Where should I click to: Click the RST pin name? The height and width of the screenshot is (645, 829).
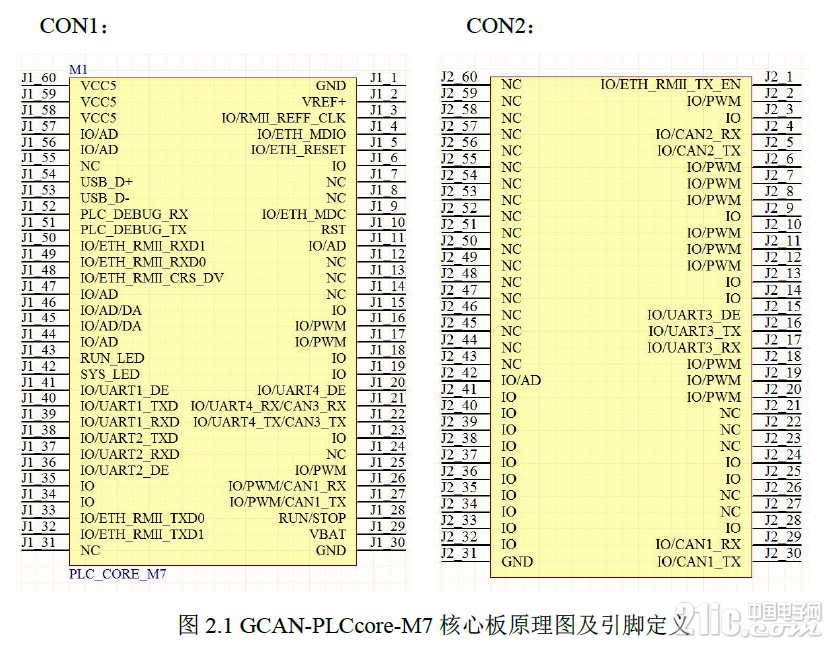pos(333,230)
